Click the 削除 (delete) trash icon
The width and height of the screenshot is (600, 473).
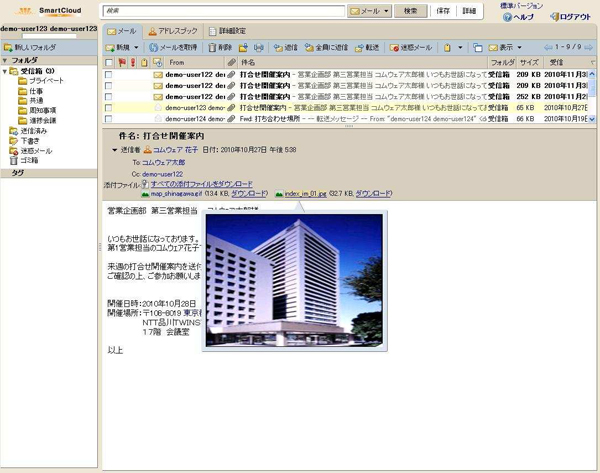coord(220,47)
